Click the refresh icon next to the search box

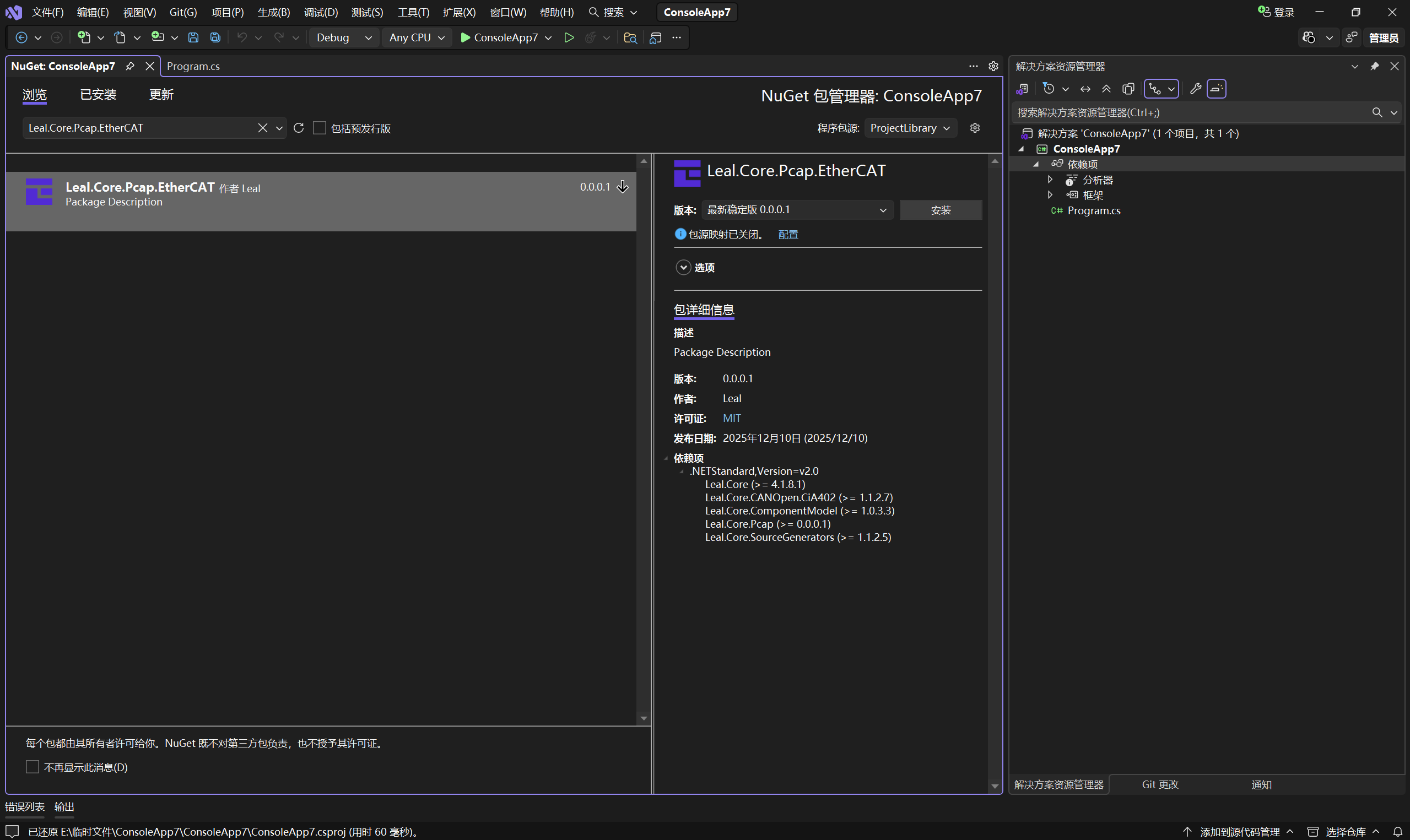pyautogui.click(x=299, y=128)
